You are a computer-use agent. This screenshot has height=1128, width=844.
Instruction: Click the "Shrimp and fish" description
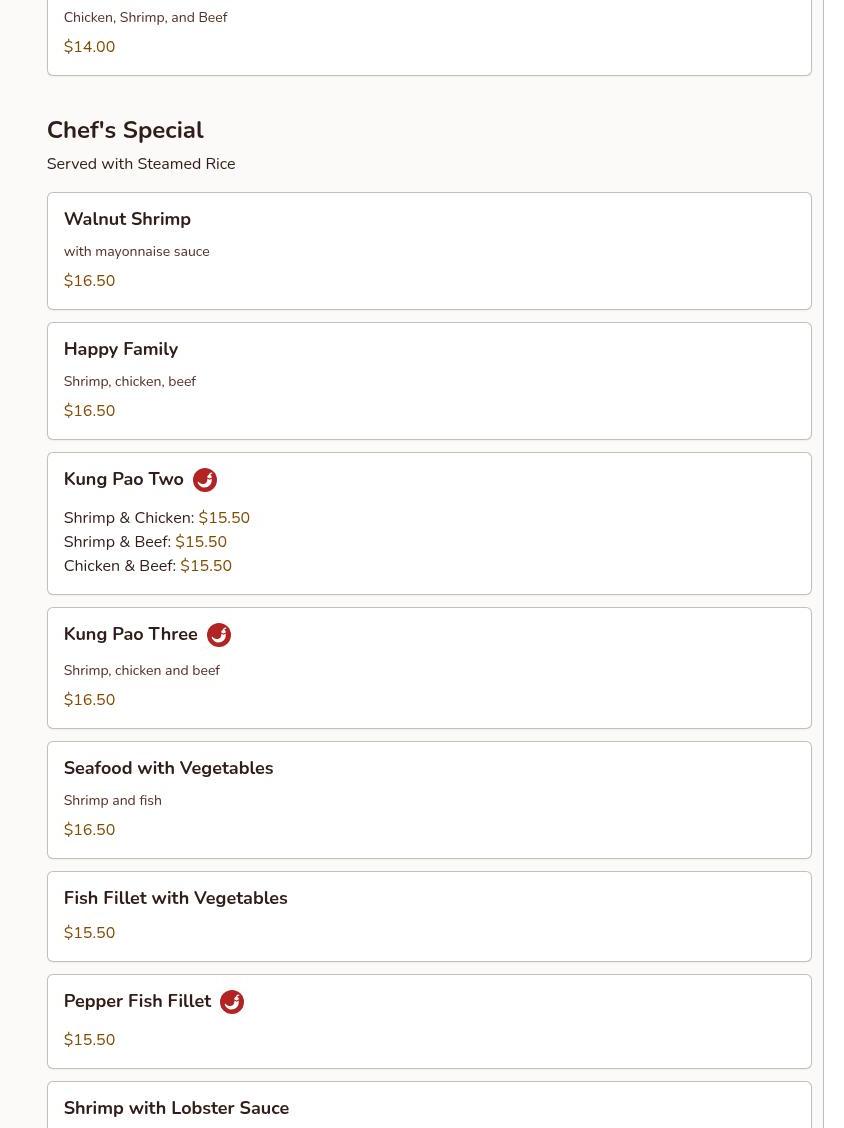tap(113, 801)
